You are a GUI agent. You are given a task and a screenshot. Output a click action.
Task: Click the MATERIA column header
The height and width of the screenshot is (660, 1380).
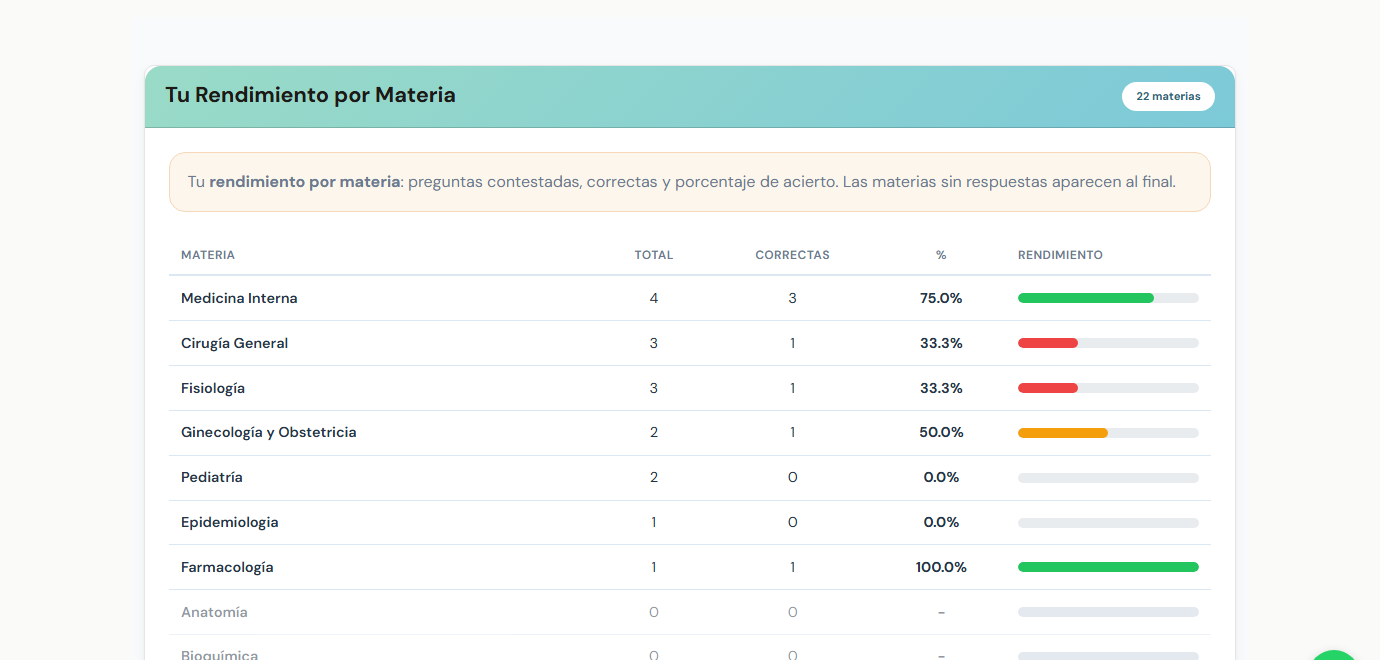click(x=208, y=255)
